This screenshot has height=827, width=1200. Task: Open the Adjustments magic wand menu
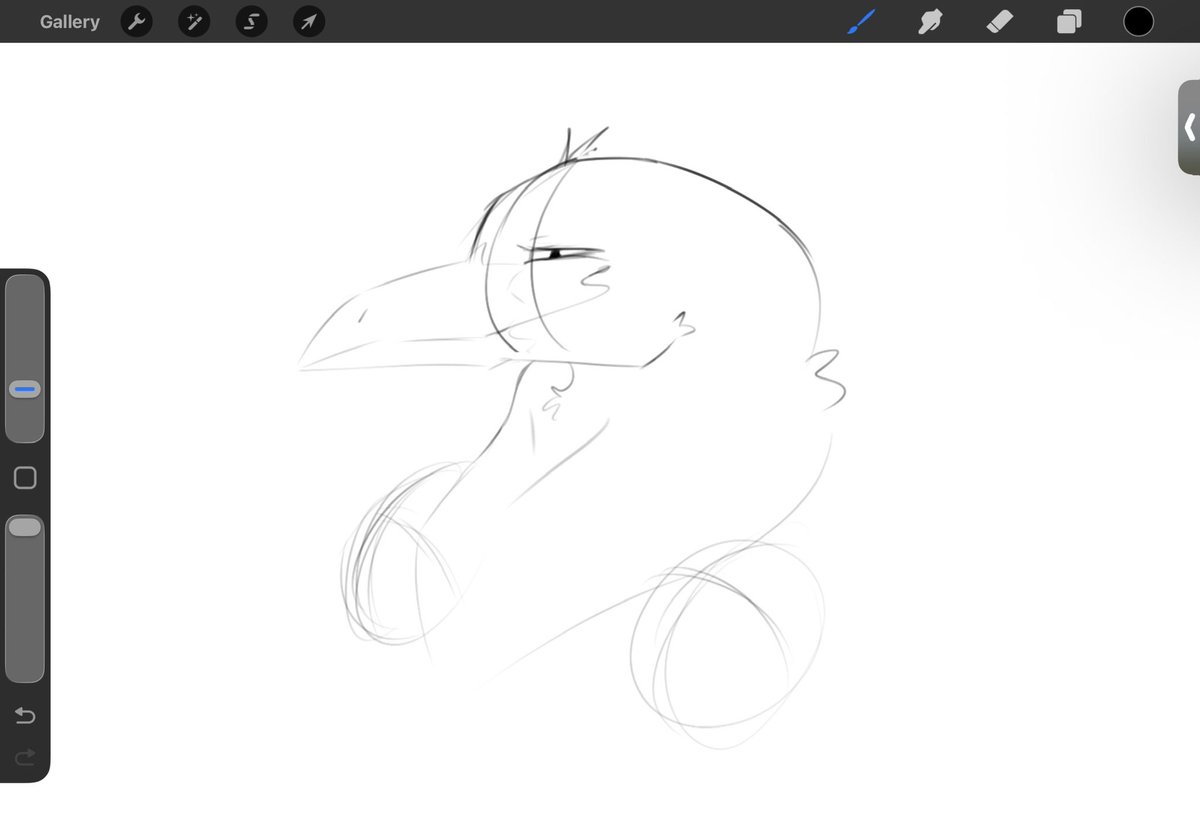point(194,22)
